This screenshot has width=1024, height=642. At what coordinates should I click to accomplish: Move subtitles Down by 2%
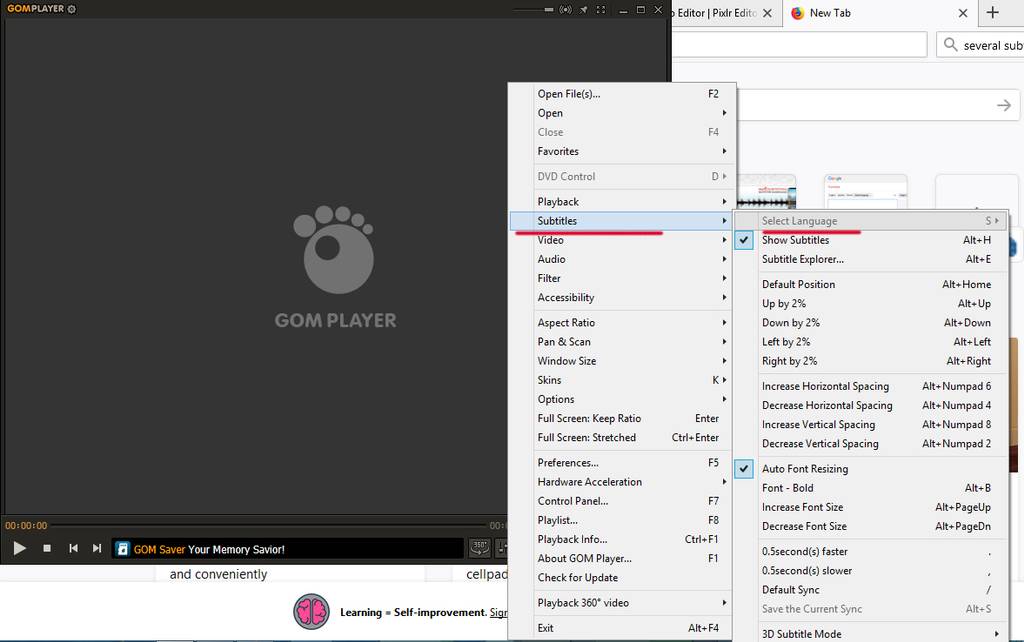click(x=871, y=322)
